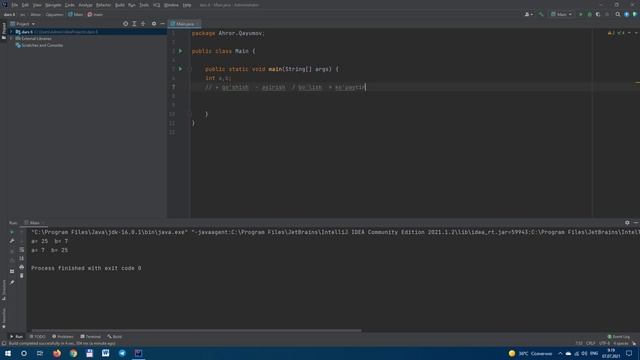Image resolution: width=640 pixels, height=360 pixels.
Task: Open Run panel gear settings
Action: click(627, 223)
